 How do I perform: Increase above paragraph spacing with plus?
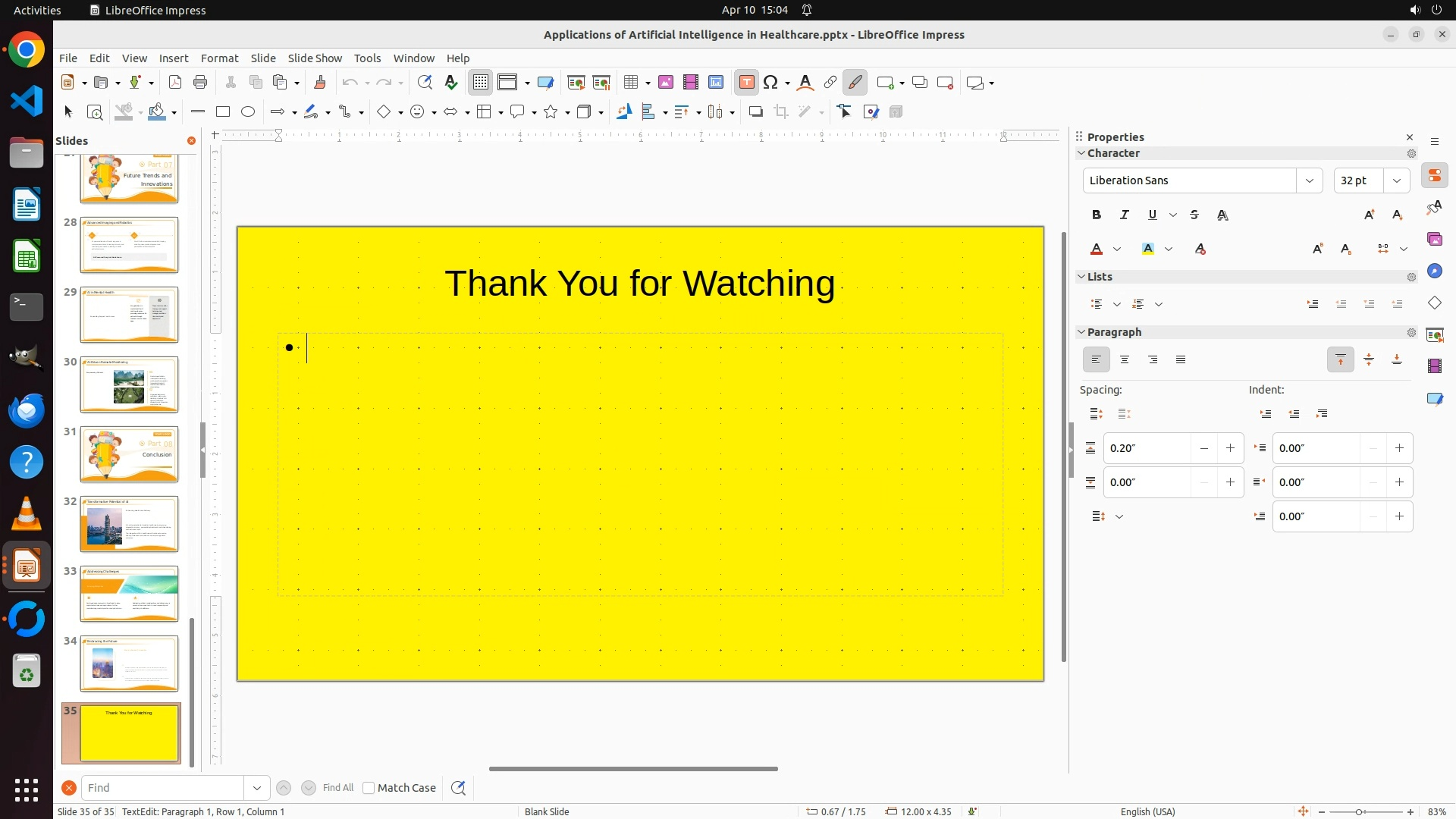pos(1230,448)
